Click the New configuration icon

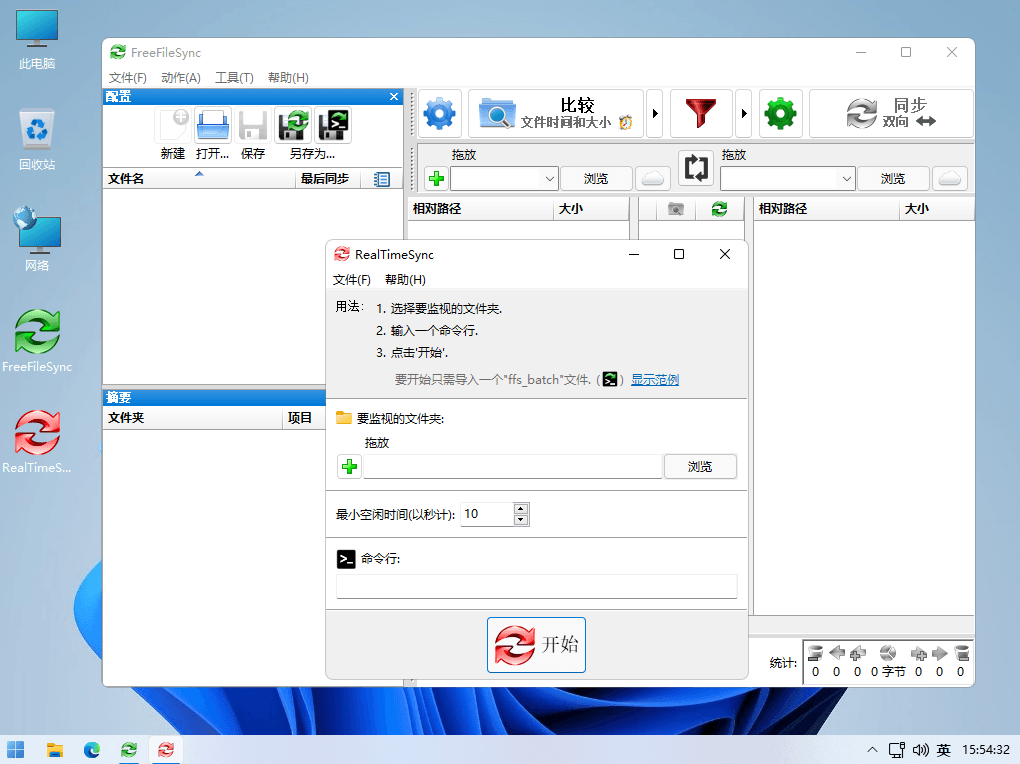point(173,125)
